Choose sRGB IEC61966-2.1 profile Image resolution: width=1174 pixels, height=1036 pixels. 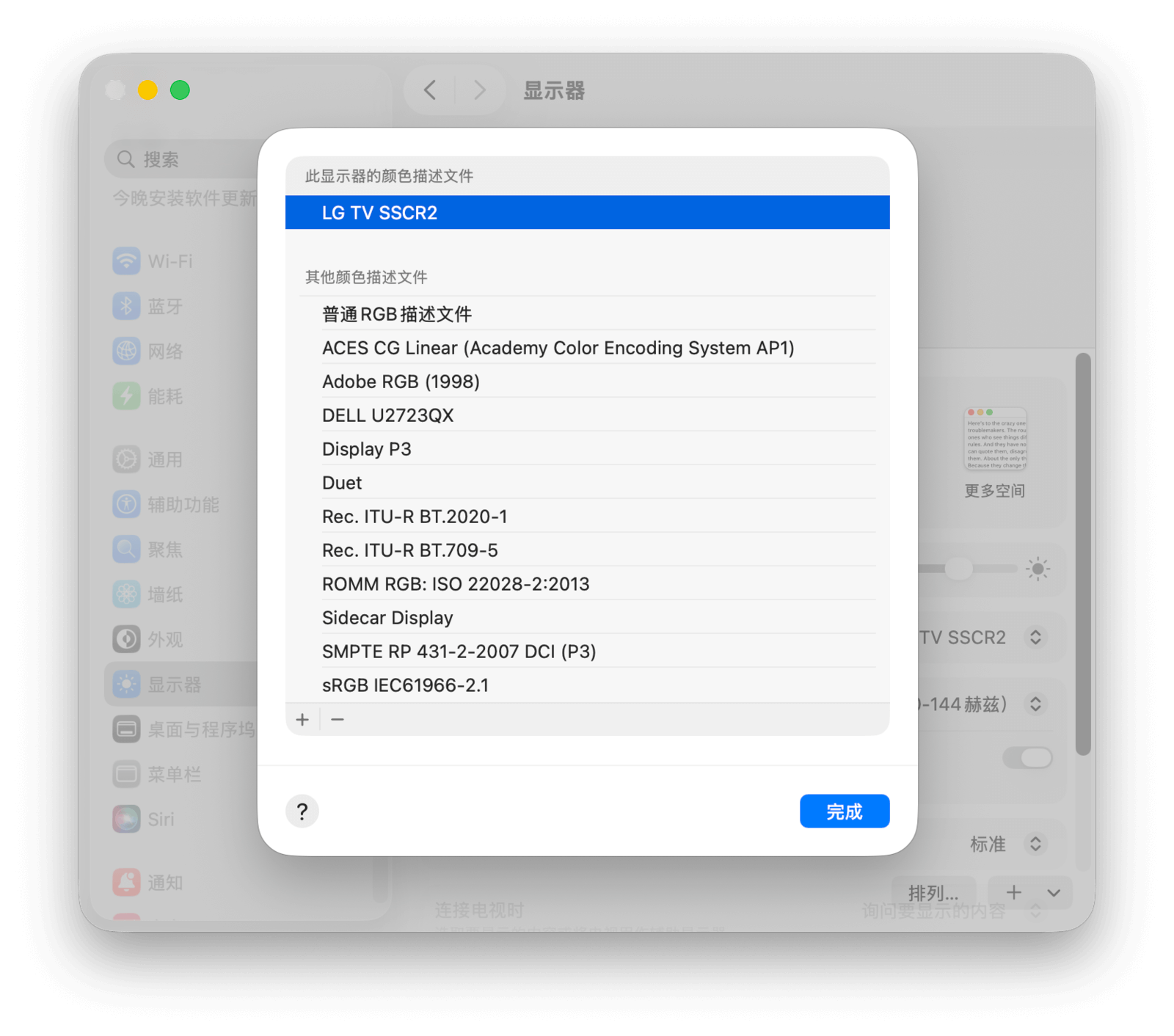point(405,685)
